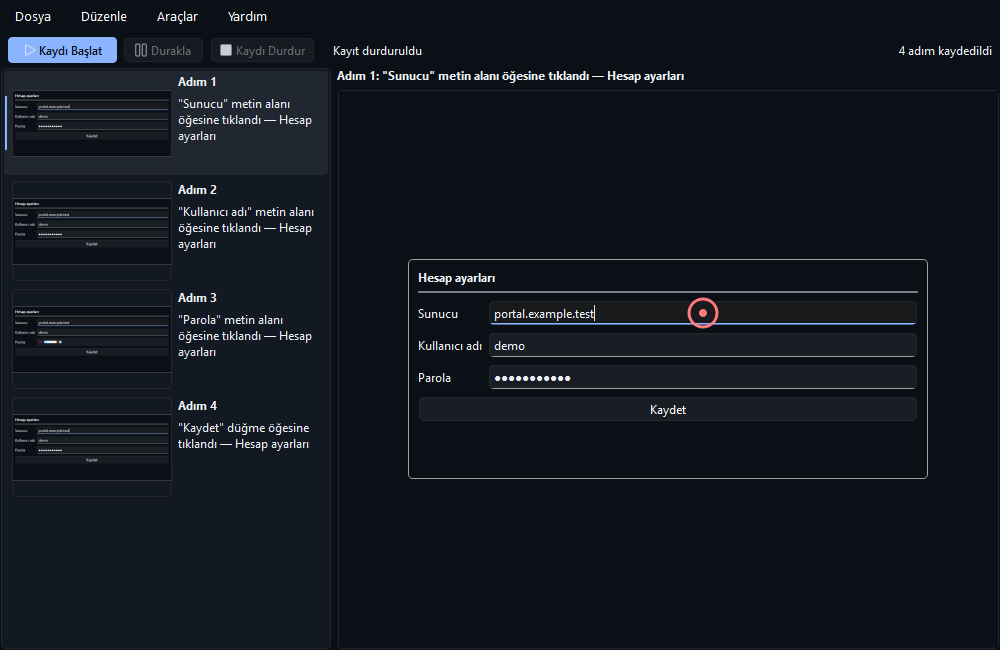Click the Kullanıcı adı label in preview
This screenshot has height=650, width=1000.
pos(450,346)
